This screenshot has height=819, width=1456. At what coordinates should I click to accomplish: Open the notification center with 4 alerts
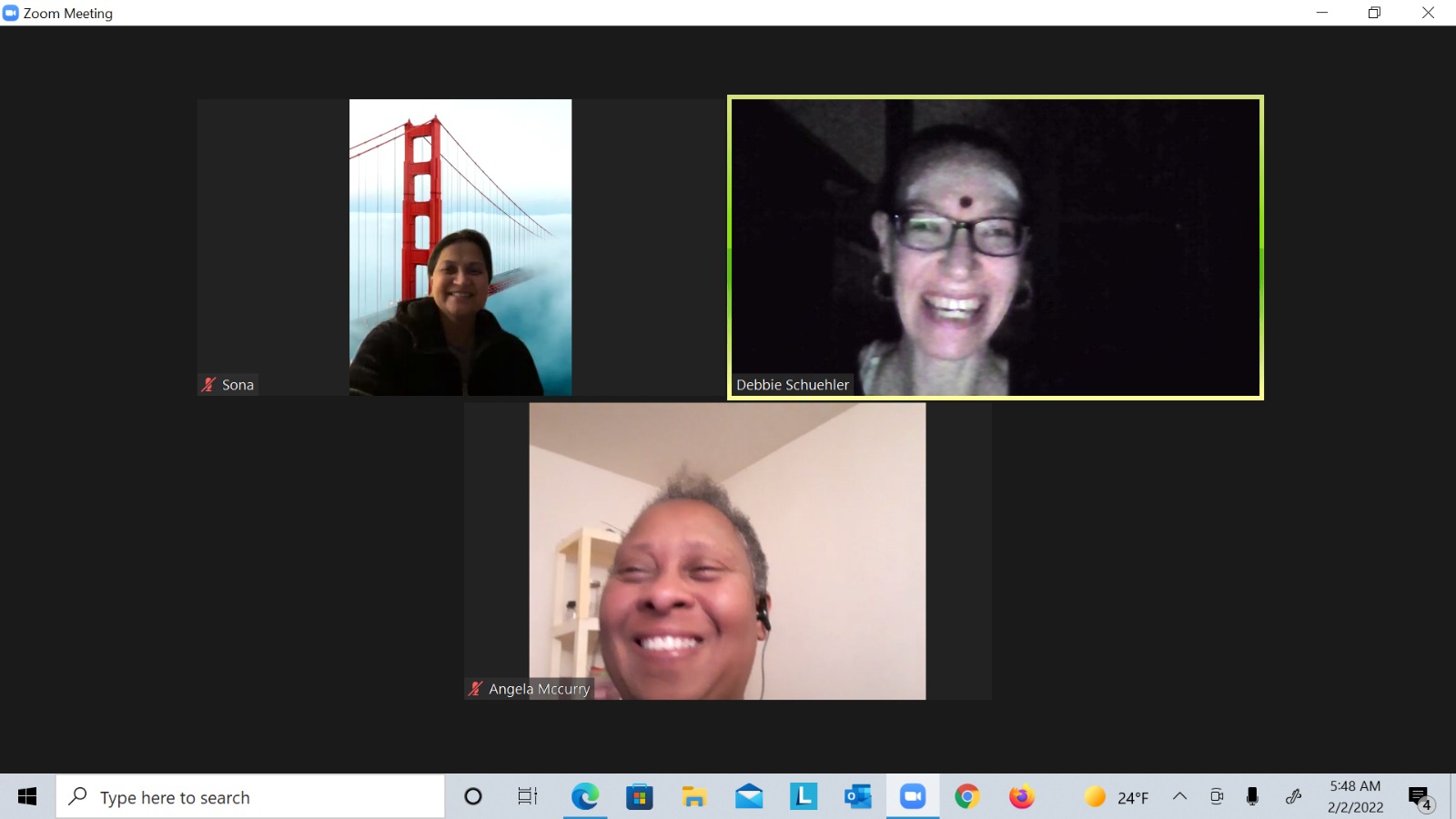[1420, 798]
